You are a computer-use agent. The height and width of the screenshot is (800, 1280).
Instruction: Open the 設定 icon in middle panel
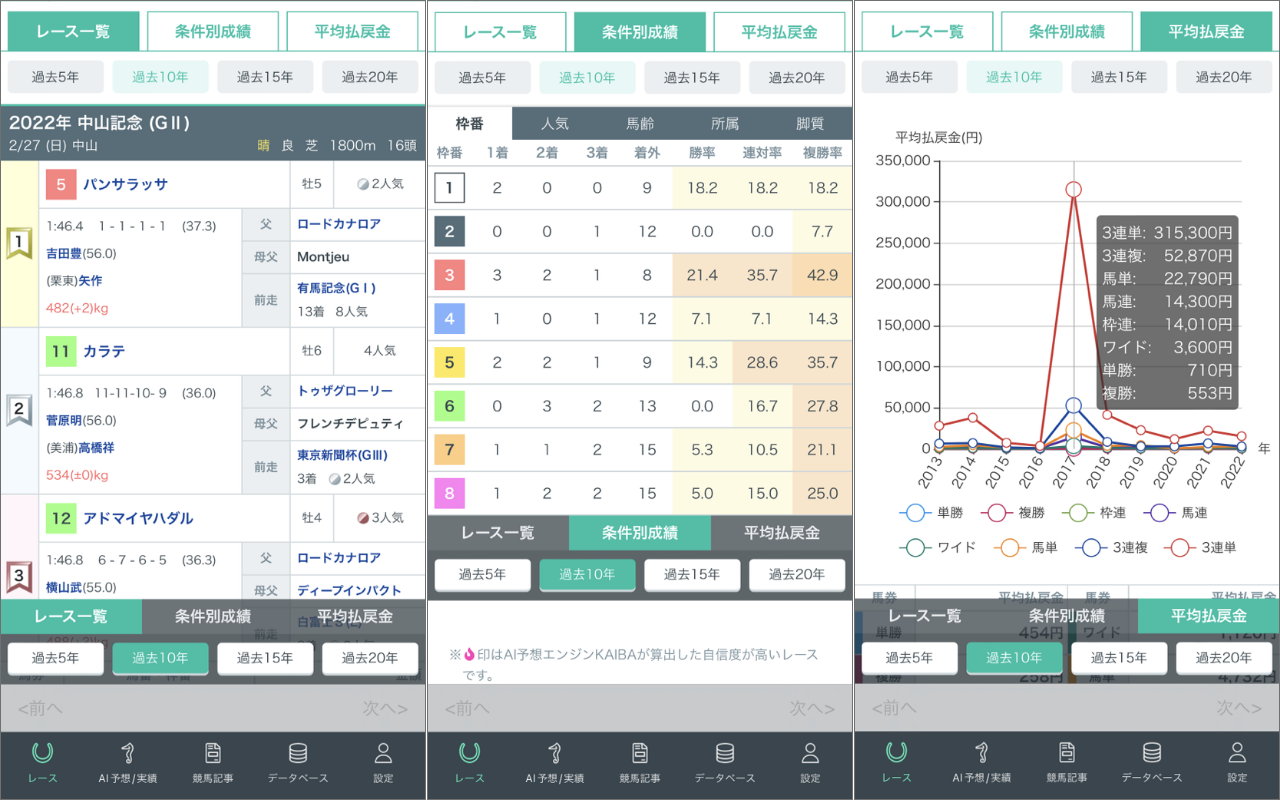click(810, 753)
